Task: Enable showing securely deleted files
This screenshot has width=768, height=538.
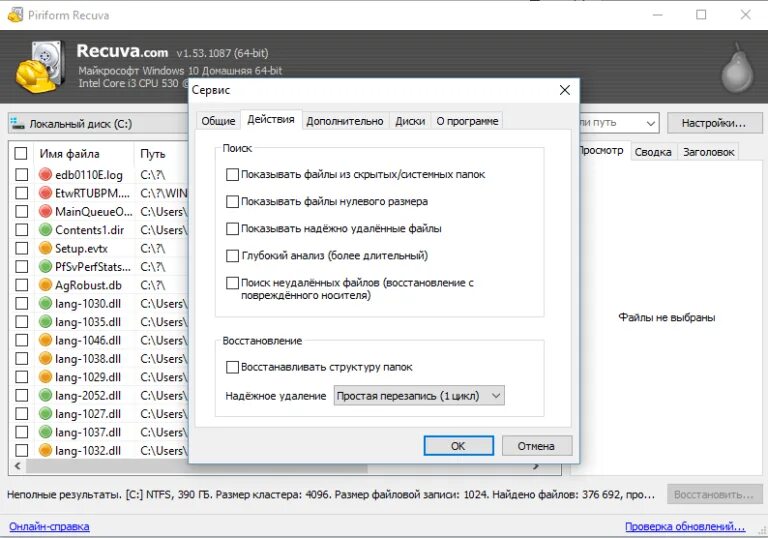Action: (x=232, y=228)
